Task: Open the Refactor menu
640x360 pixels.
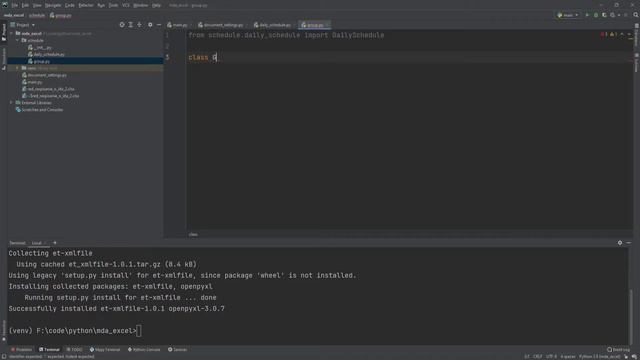Action: pyautogui.click(x=86, y=5)
